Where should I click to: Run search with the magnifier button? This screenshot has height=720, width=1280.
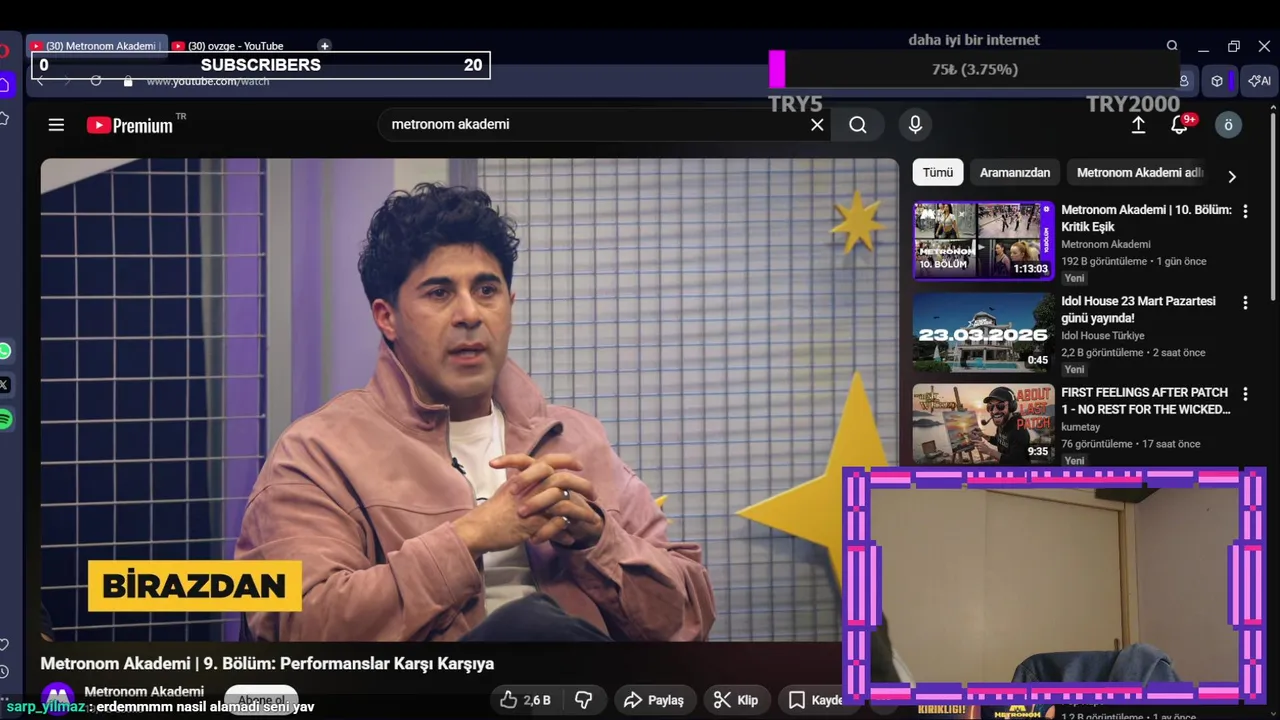[x=858, y=125]
